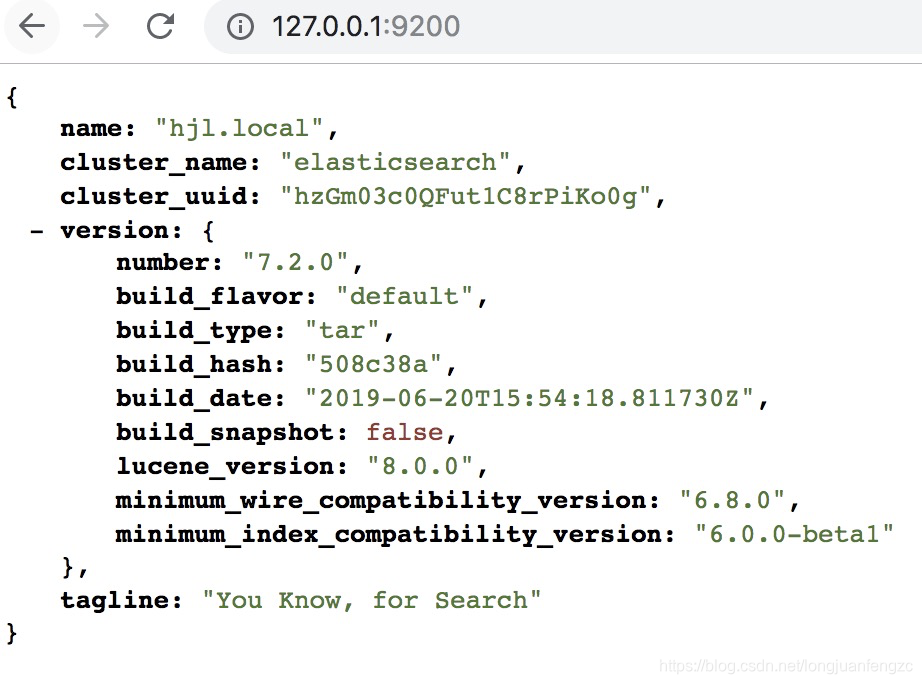
Task: Select the name value "hjl.local"
Action: tap(239, 129)
